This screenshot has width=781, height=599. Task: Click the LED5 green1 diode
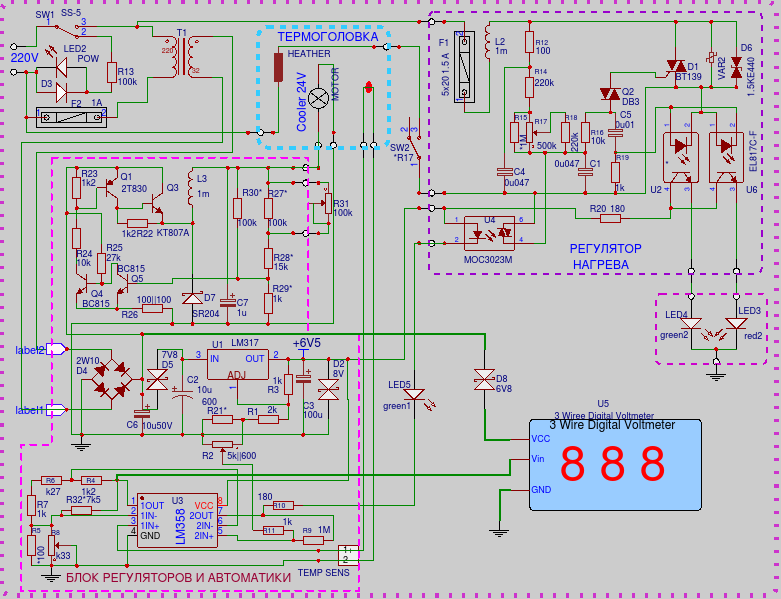[413, 396]
